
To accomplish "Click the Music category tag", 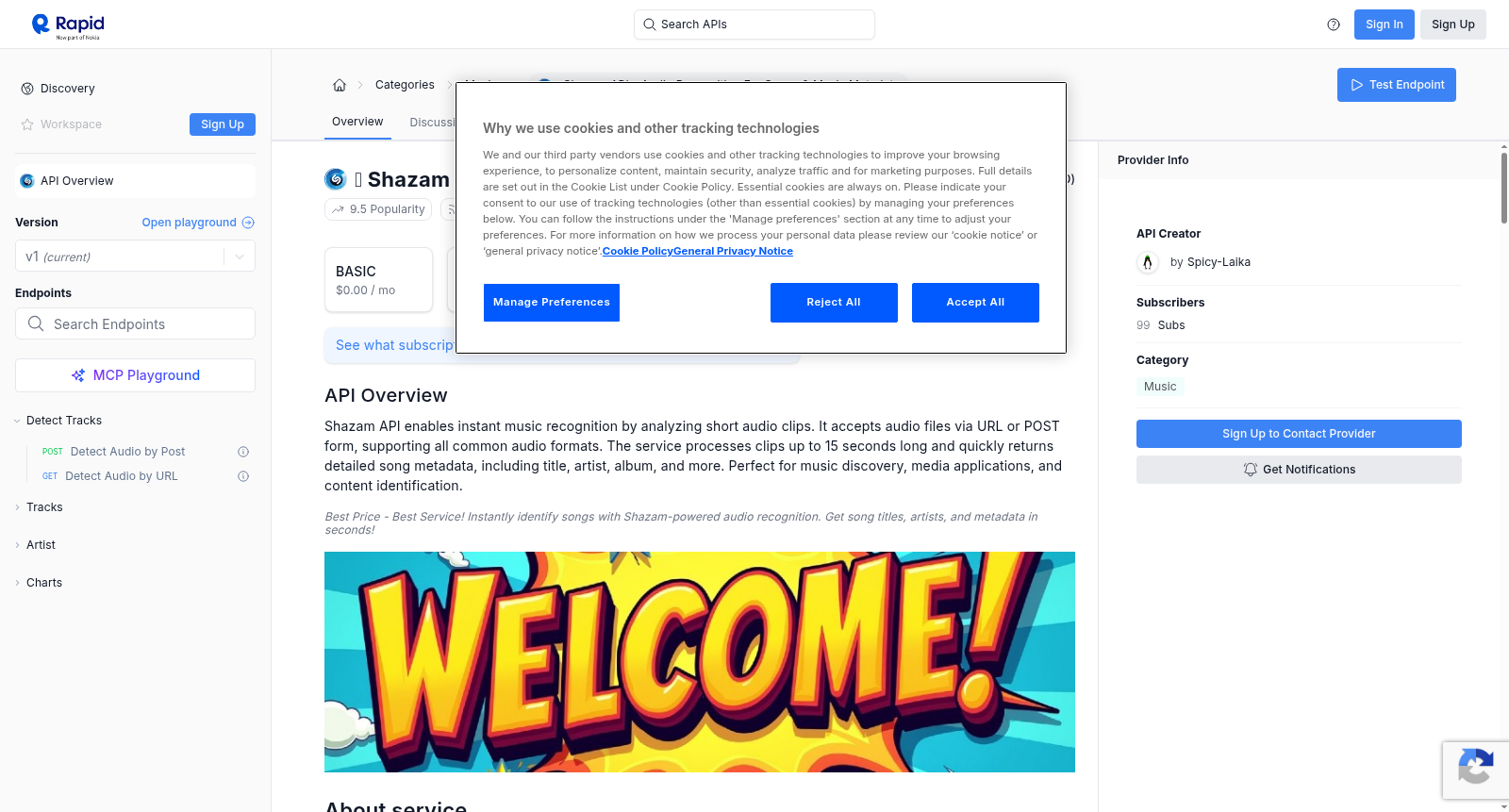I will click(1160, 387).
